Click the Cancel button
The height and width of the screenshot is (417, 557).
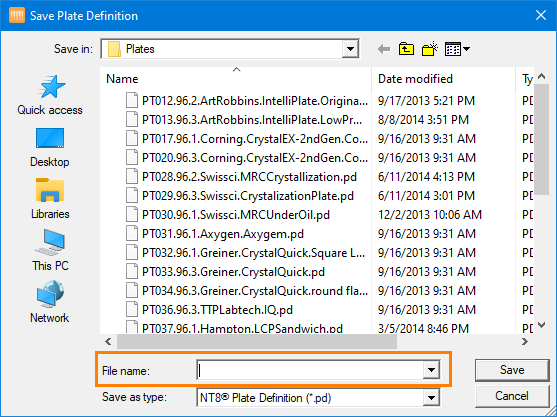[512, 396]
